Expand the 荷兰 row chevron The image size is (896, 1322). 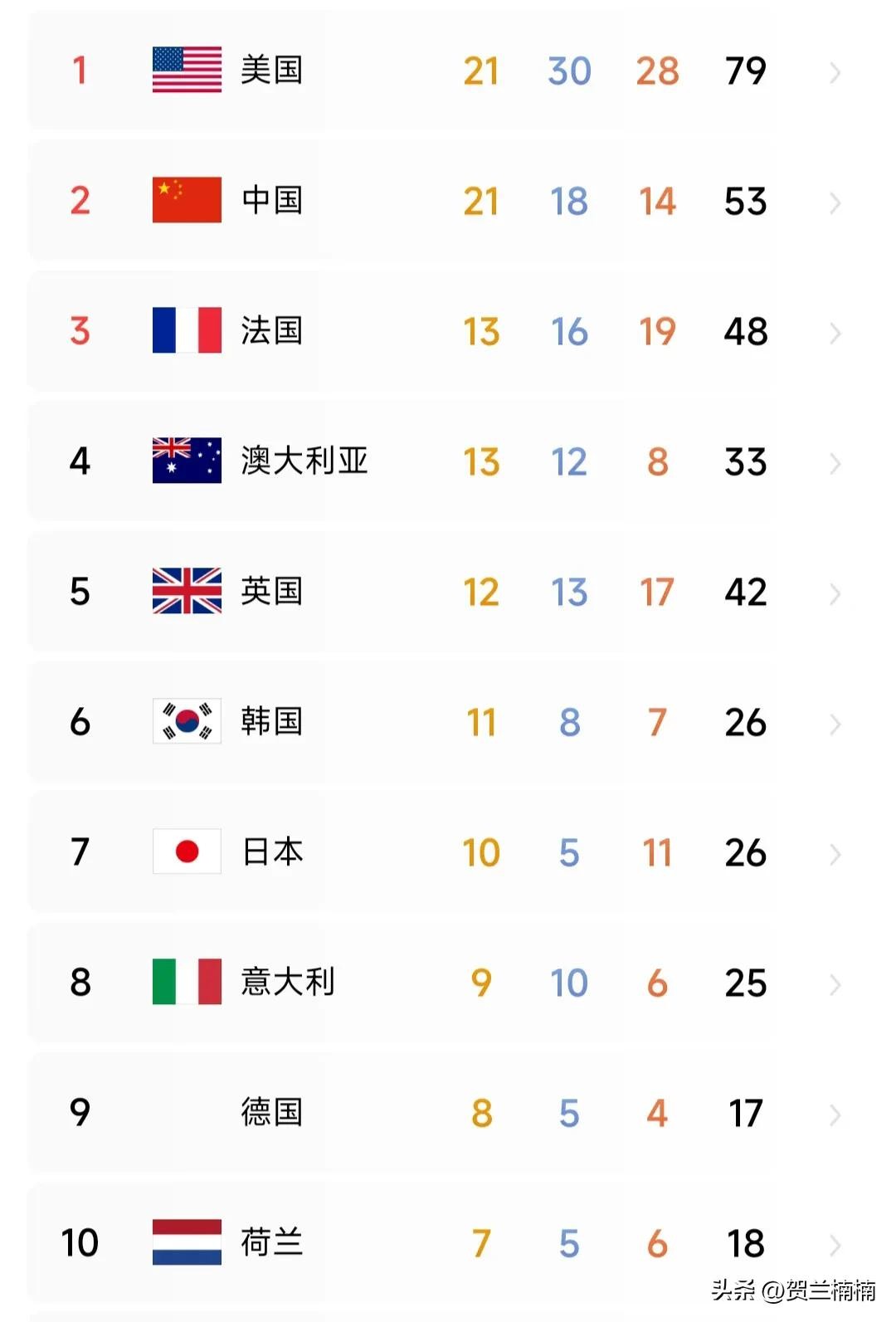835,1246
